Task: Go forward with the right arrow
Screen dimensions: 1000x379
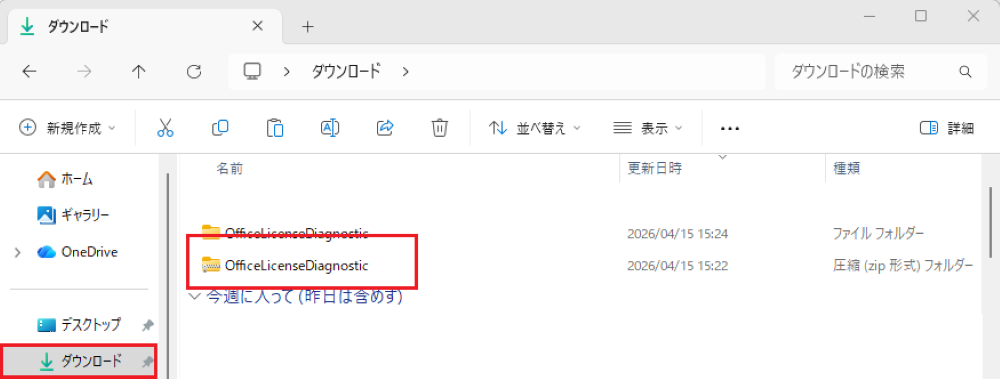Action: (x=84, y=71)
